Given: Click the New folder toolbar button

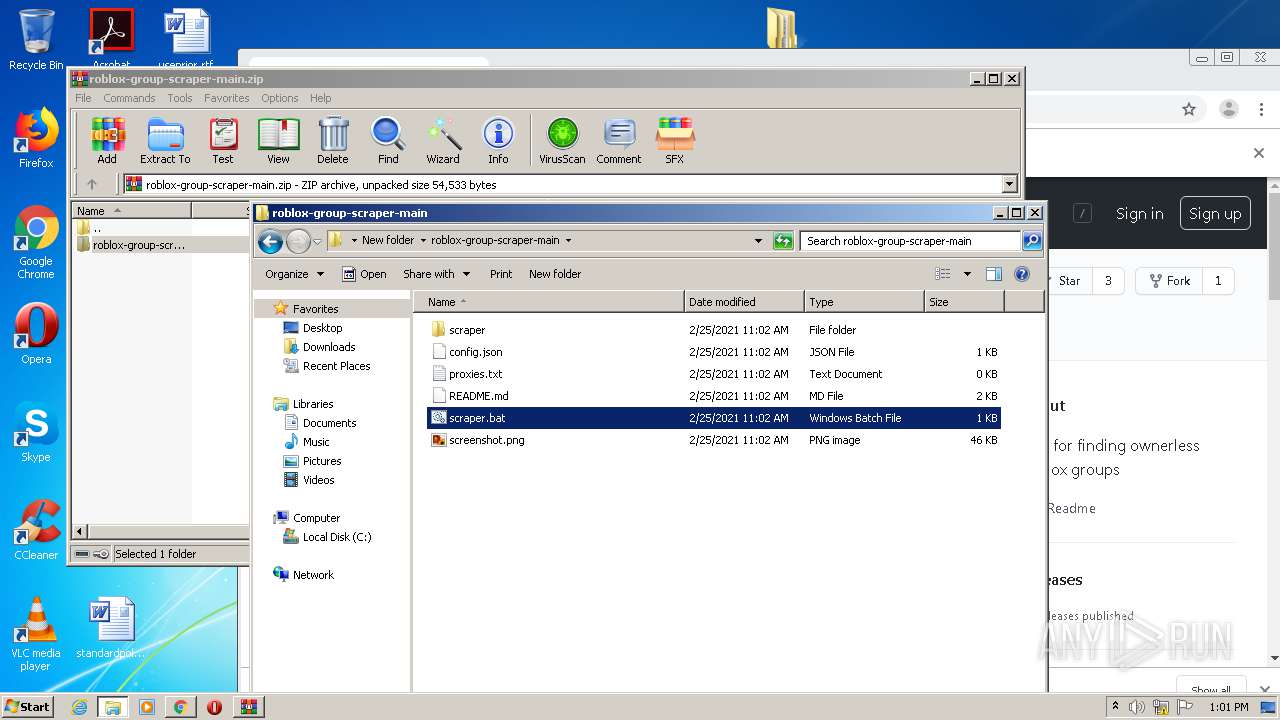Looking at the screenshot, I should point(555,274).
